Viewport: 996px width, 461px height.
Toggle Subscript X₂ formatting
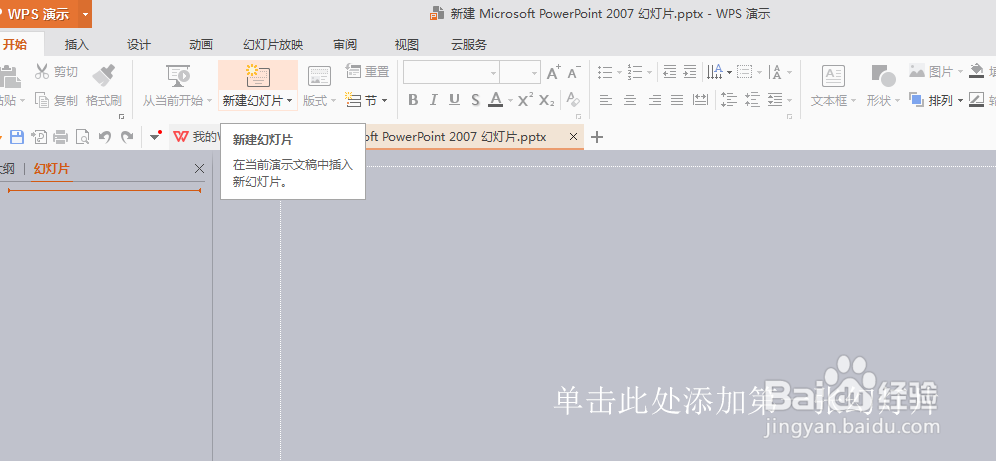tap(547, 100)
